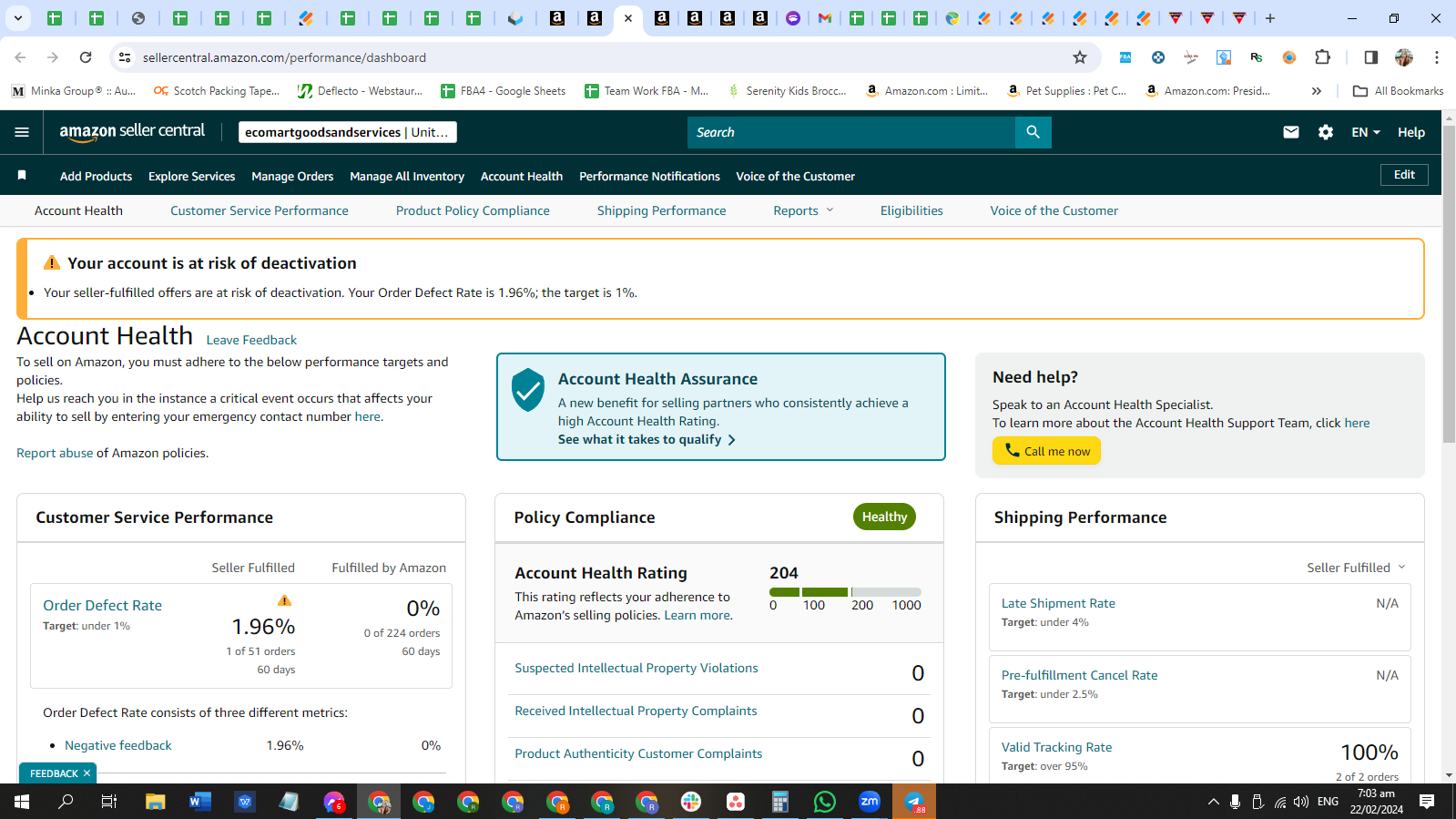Open a new Chrome tab
1456x819 pixels.
(x=1270, y=18)
